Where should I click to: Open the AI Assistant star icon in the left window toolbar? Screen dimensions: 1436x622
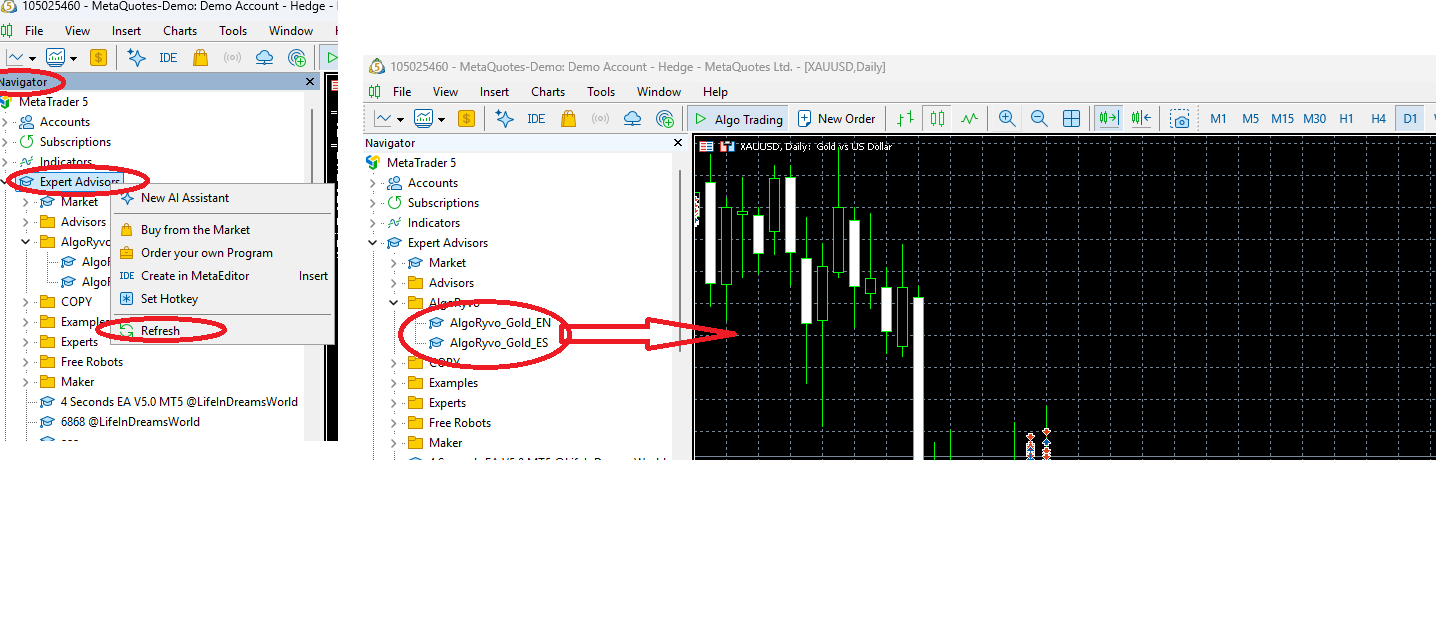click(x=136, y=57)
